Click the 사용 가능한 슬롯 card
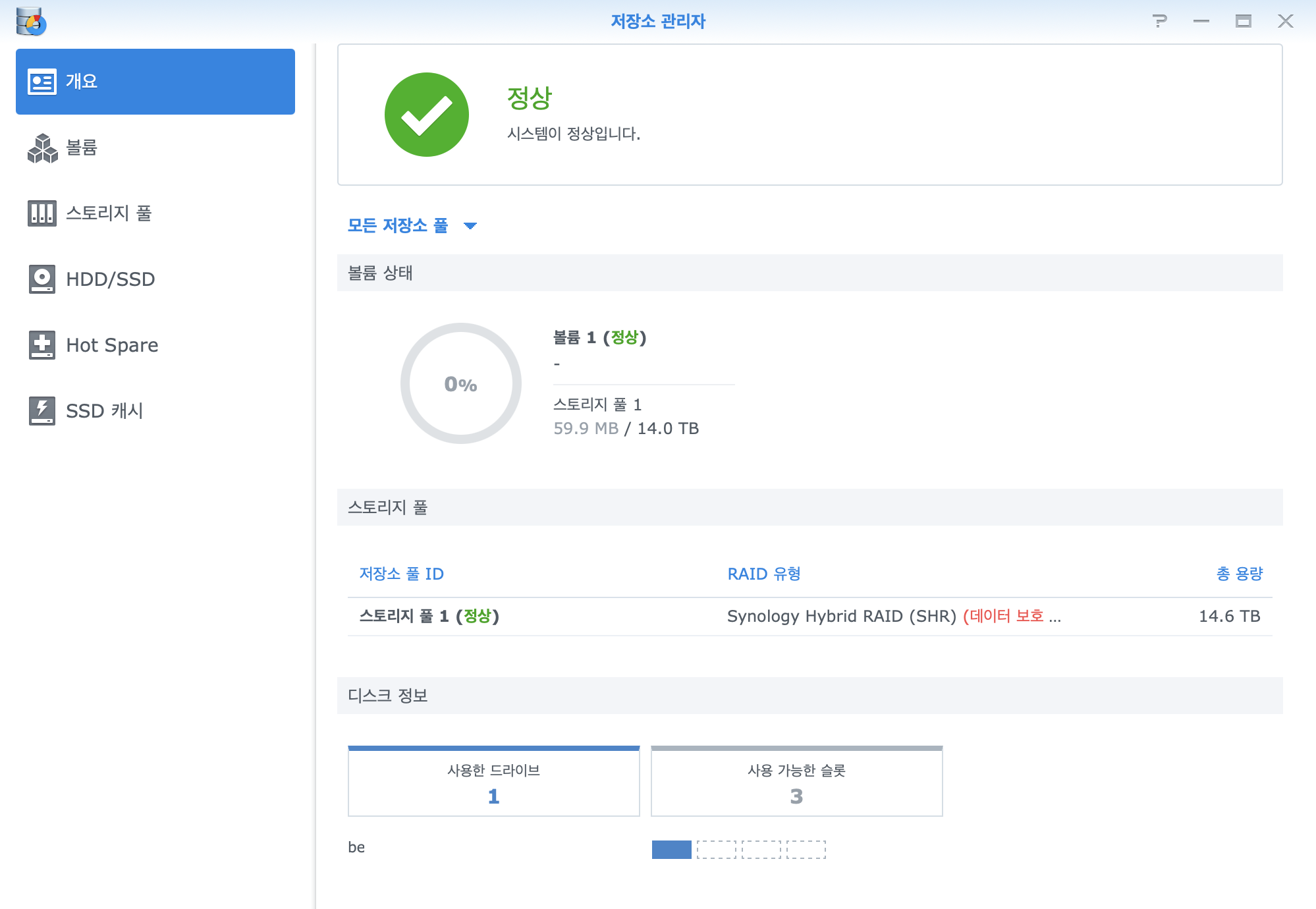 pyautogui.click(x=796, y=783)
